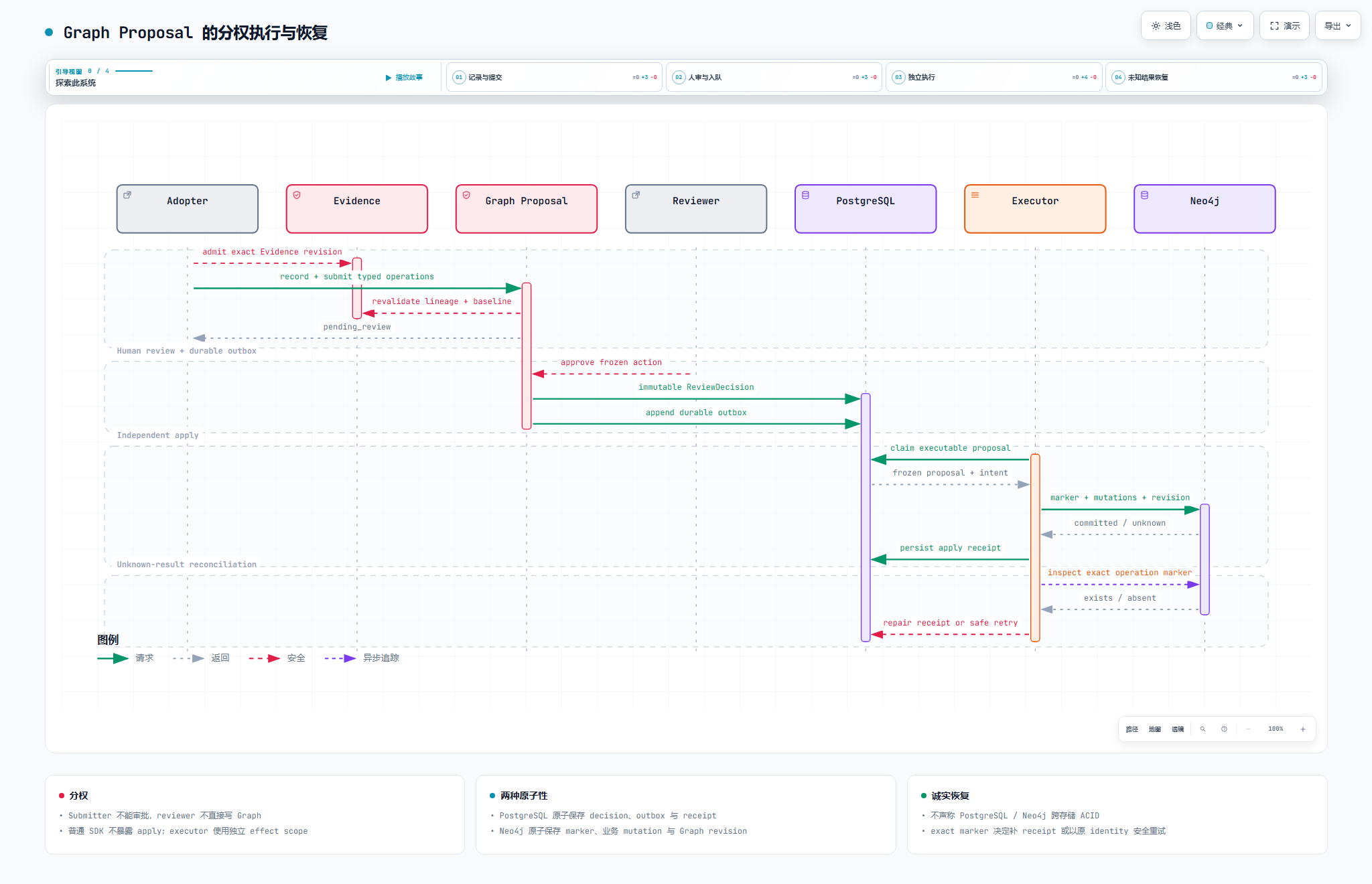Screen dimensions: 1372x884
Task: Click the Executor activation bar
Action: point(1035,548)
